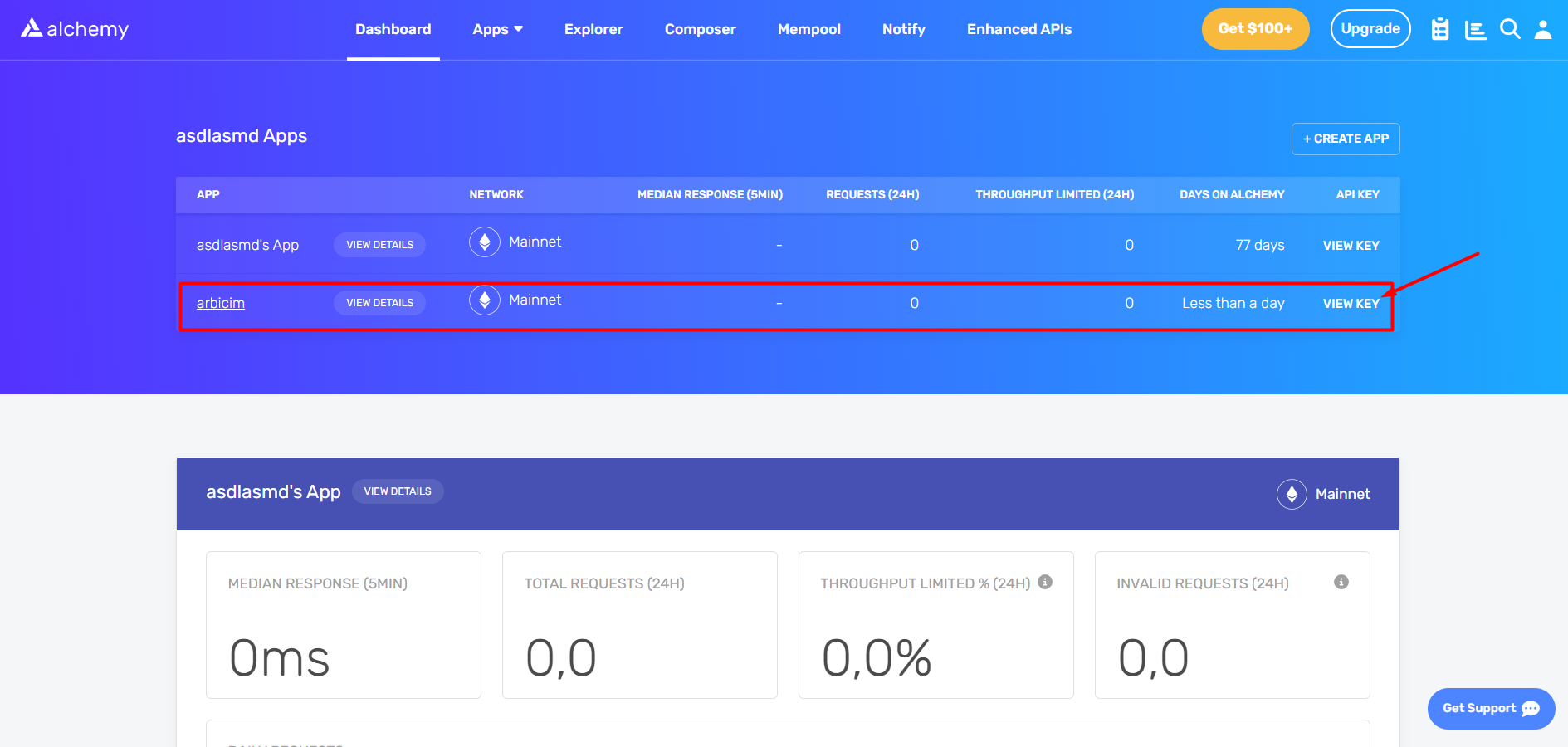
Task: Click Ethereum icon in arbicim row
Action: pyautogui.click(x=485, y=300)
